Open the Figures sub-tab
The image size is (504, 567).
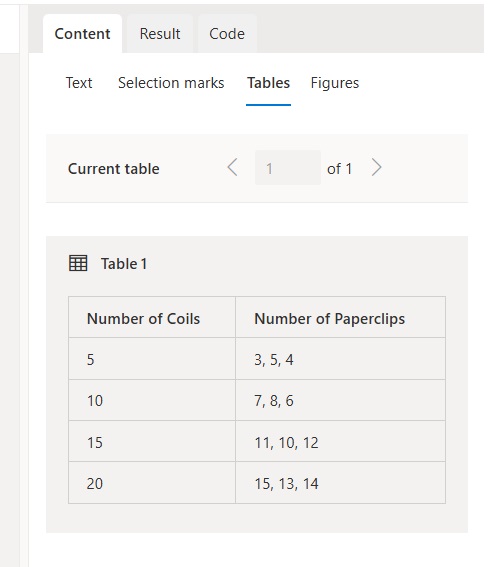(x=335, y=83)
